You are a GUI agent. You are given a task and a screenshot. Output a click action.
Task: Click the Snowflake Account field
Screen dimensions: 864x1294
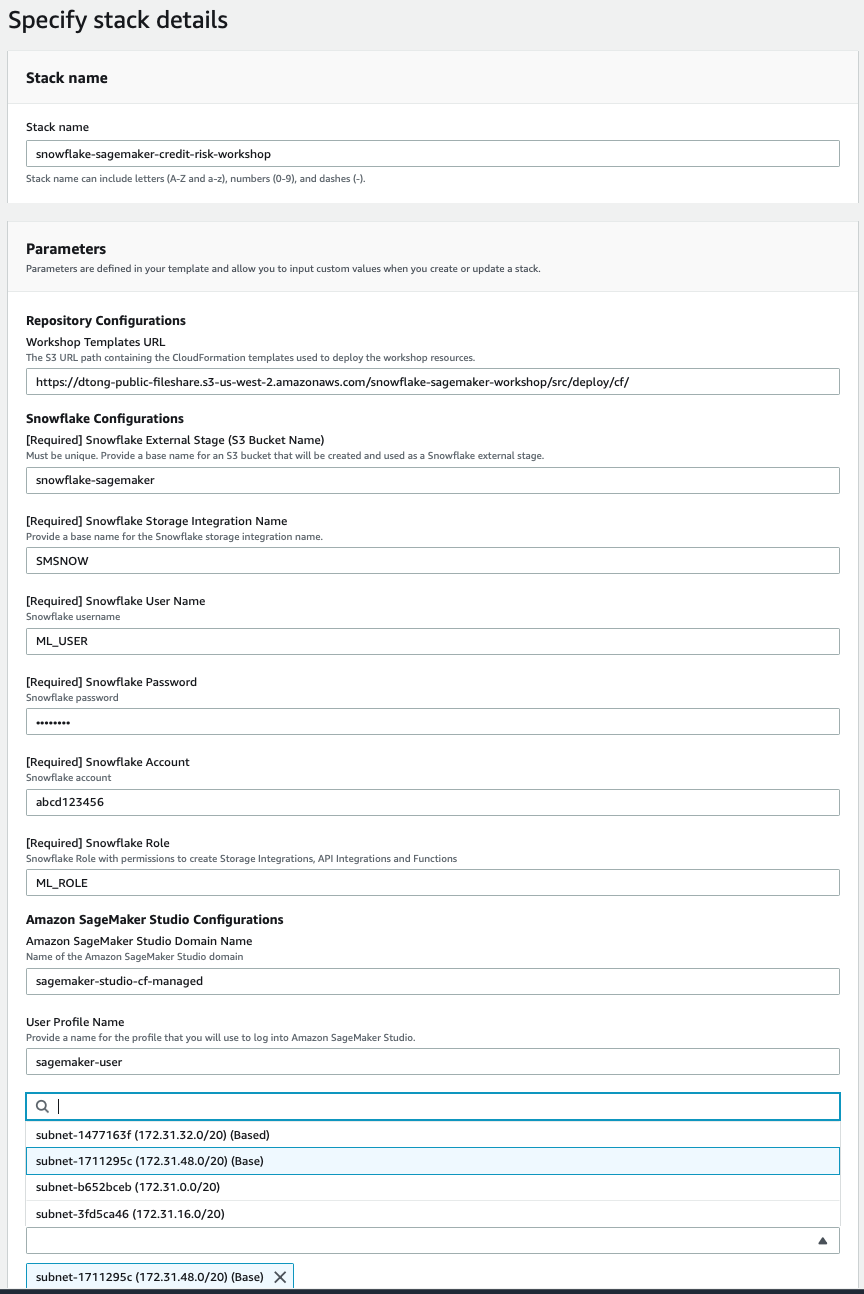[432, 802]
